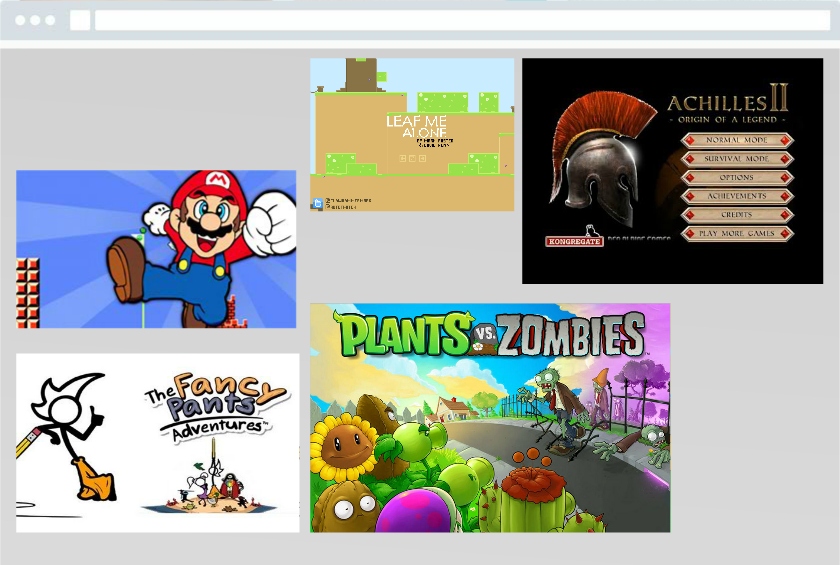Image resolution: width=840 pixels, height=565 pixels.
Task: Open the Plants vs. Zombies game thumbnail
Action: (490, 418)
